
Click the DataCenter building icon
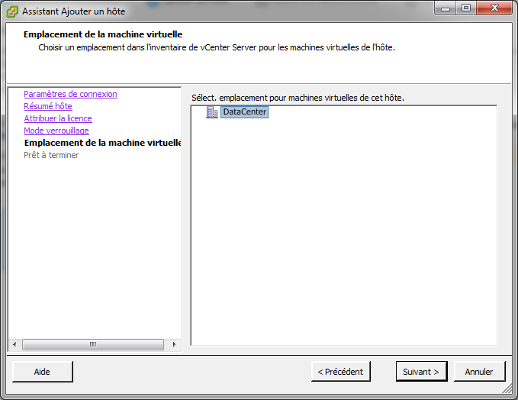click(x=212, y=112)
